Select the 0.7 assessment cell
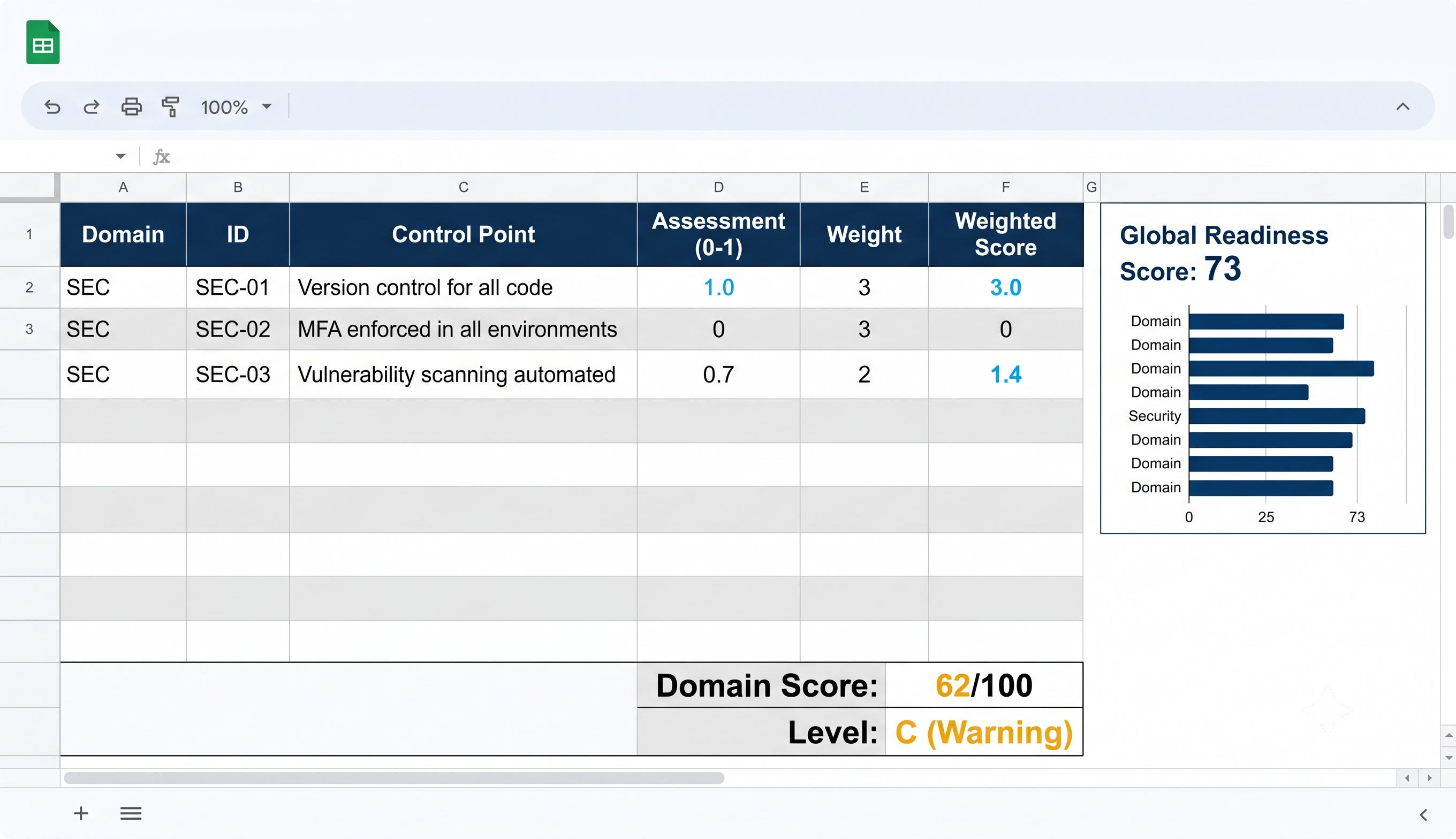This screenshot has width=1456, height=839. click(x=718, y=375)
